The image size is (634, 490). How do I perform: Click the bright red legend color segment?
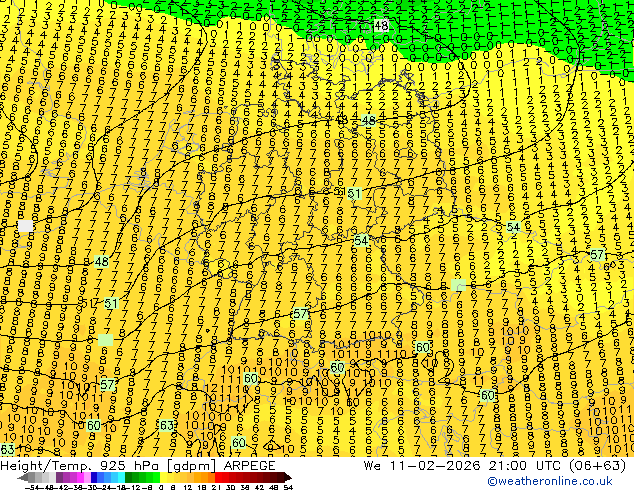218,477
